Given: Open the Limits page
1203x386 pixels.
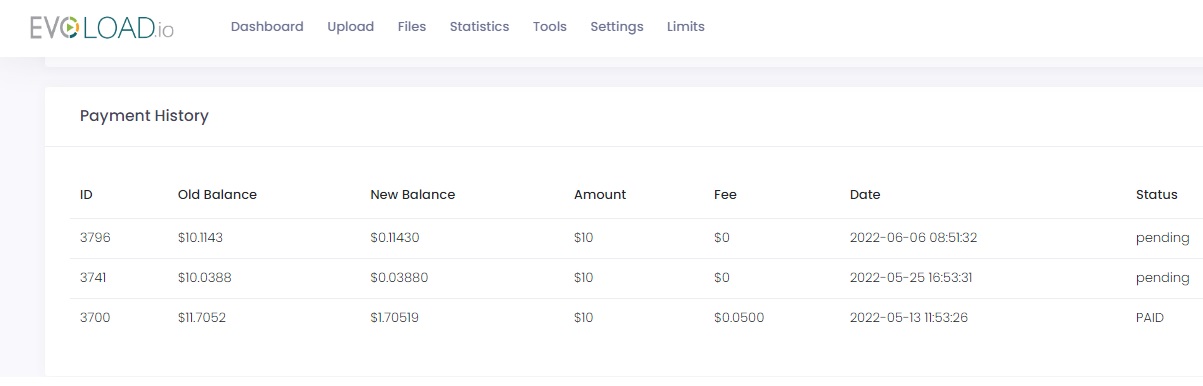Looking at the screenshot, I should point(686,27).
